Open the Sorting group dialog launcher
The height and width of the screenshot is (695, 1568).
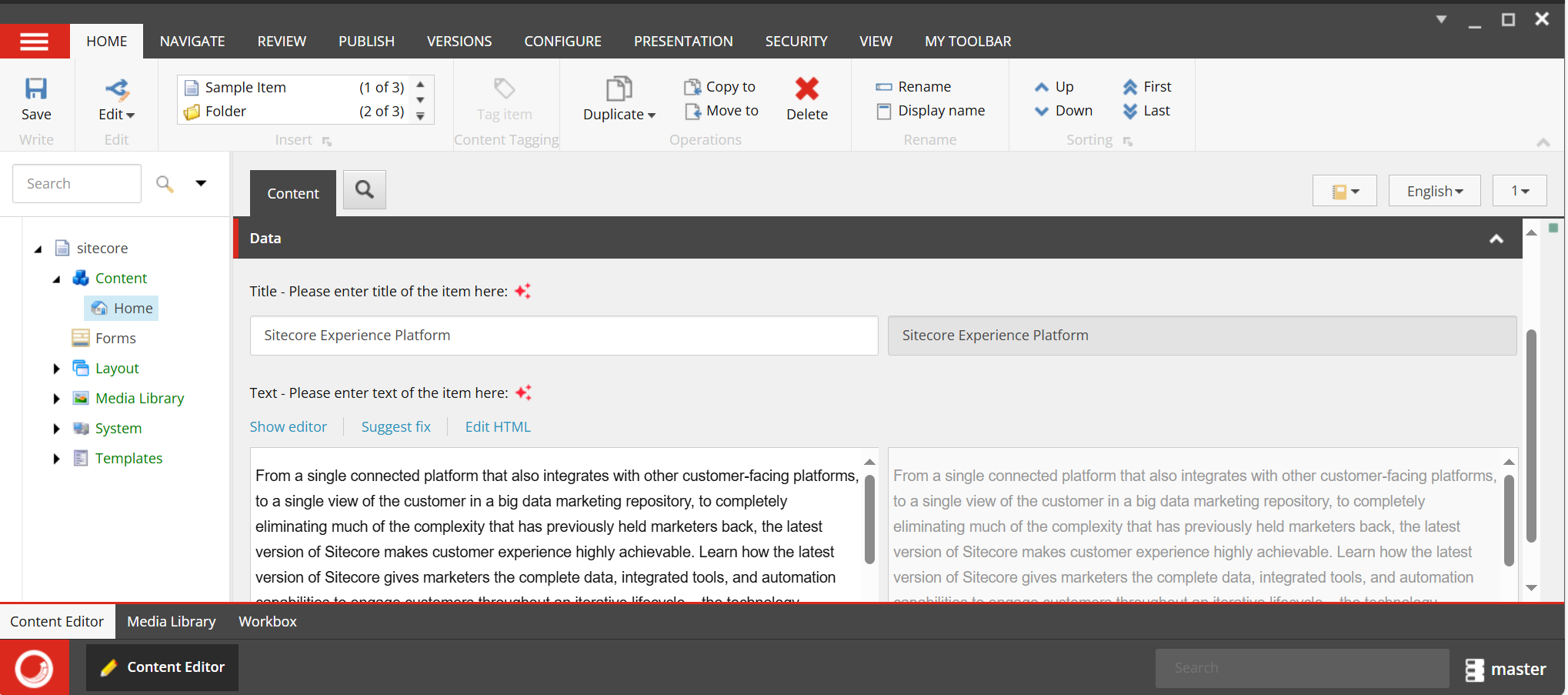click(x=1127, y=141)
